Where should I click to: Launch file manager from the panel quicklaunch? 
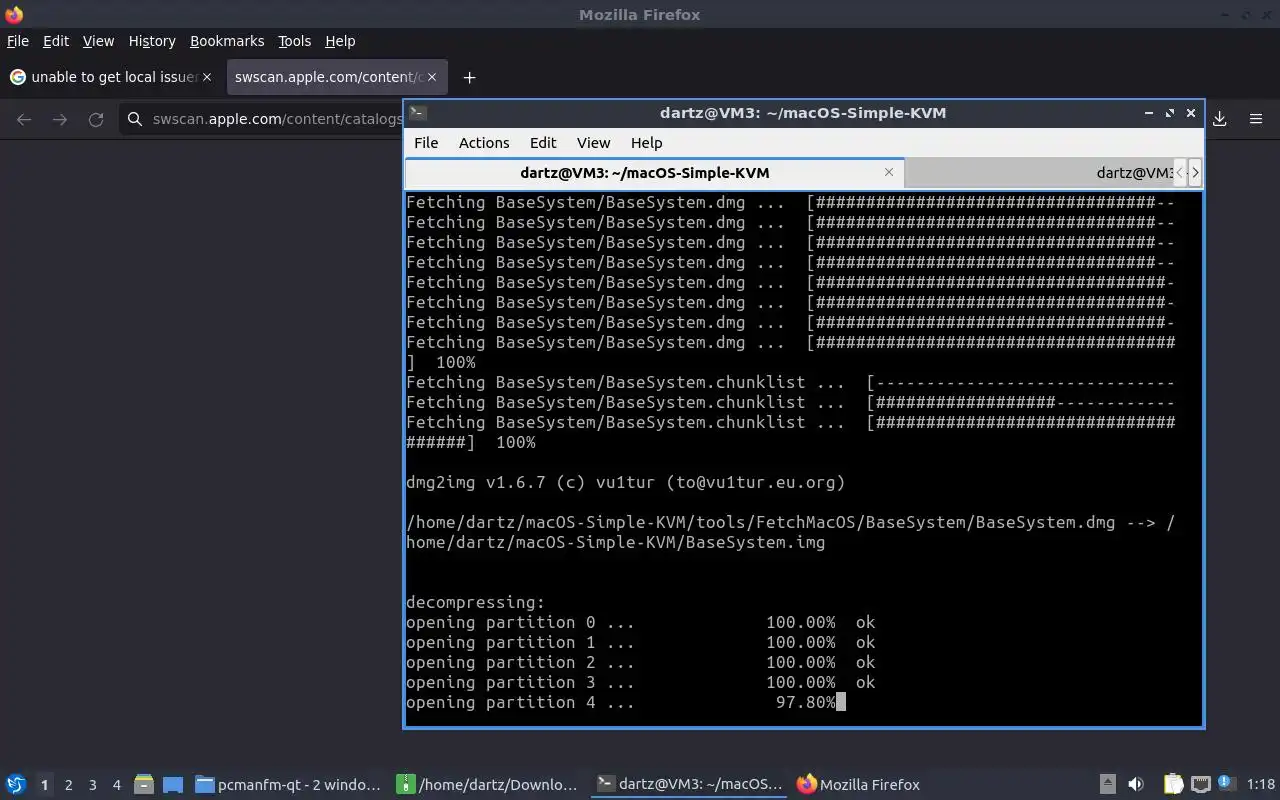pos(144,785)
